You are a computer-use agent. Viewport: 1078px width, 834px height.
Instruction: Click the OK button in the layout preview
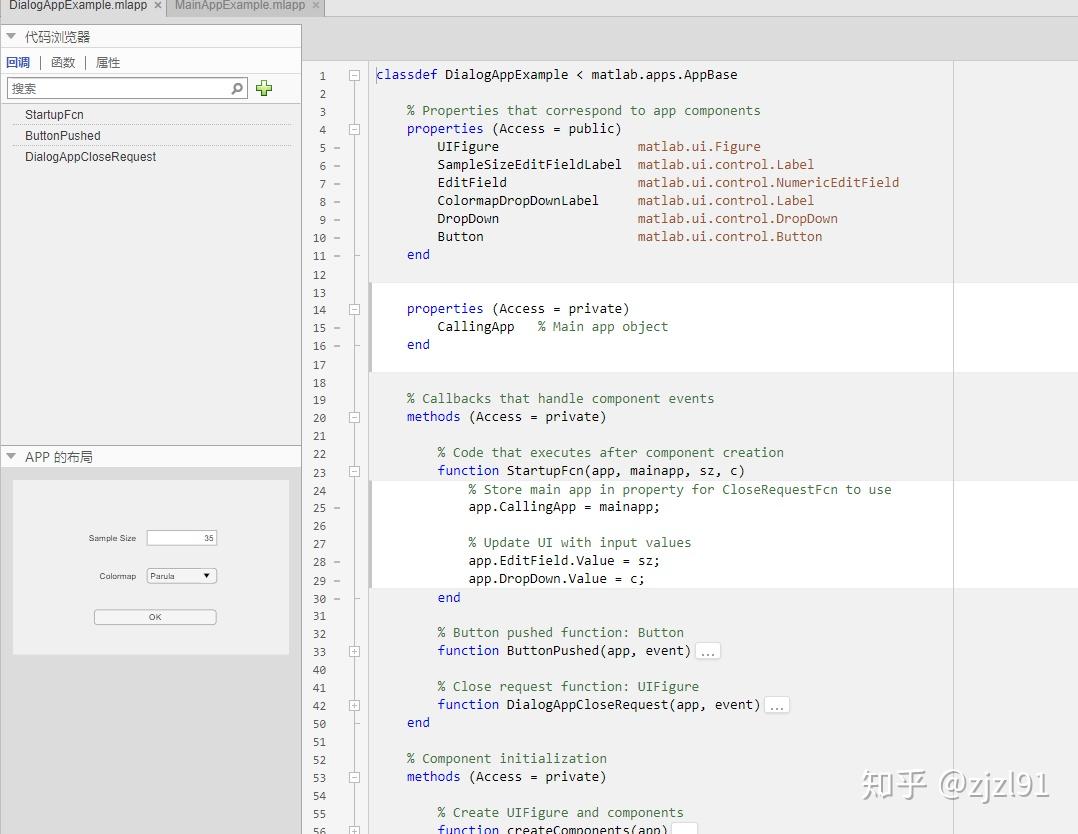(x=155, y=616)
